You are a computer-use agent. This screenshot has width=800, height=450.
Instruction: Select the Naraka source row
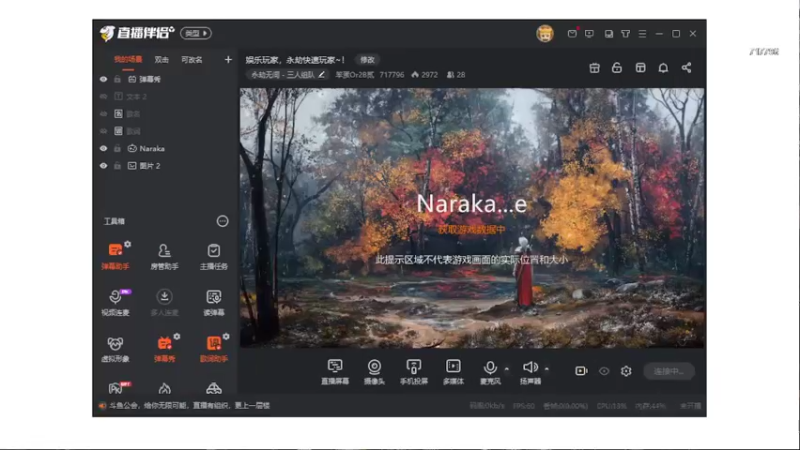point(166,148)
